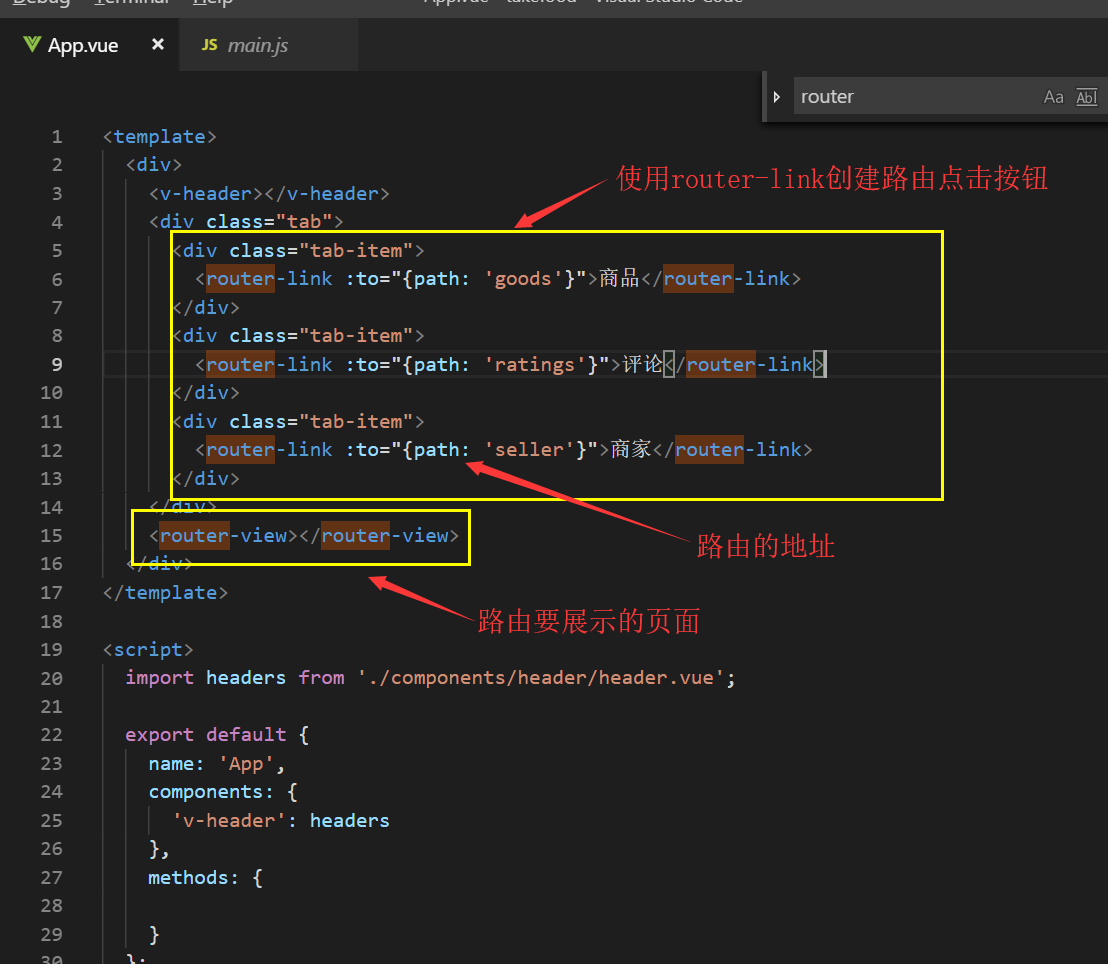Viewport: 1108px width, 964px height.
Task: Toggle Match Case in the search widget
Action: (1053, 96)
